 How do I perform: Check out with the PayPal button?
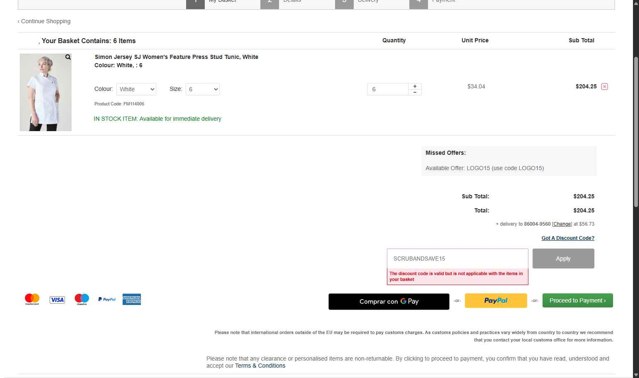point(496,301)
